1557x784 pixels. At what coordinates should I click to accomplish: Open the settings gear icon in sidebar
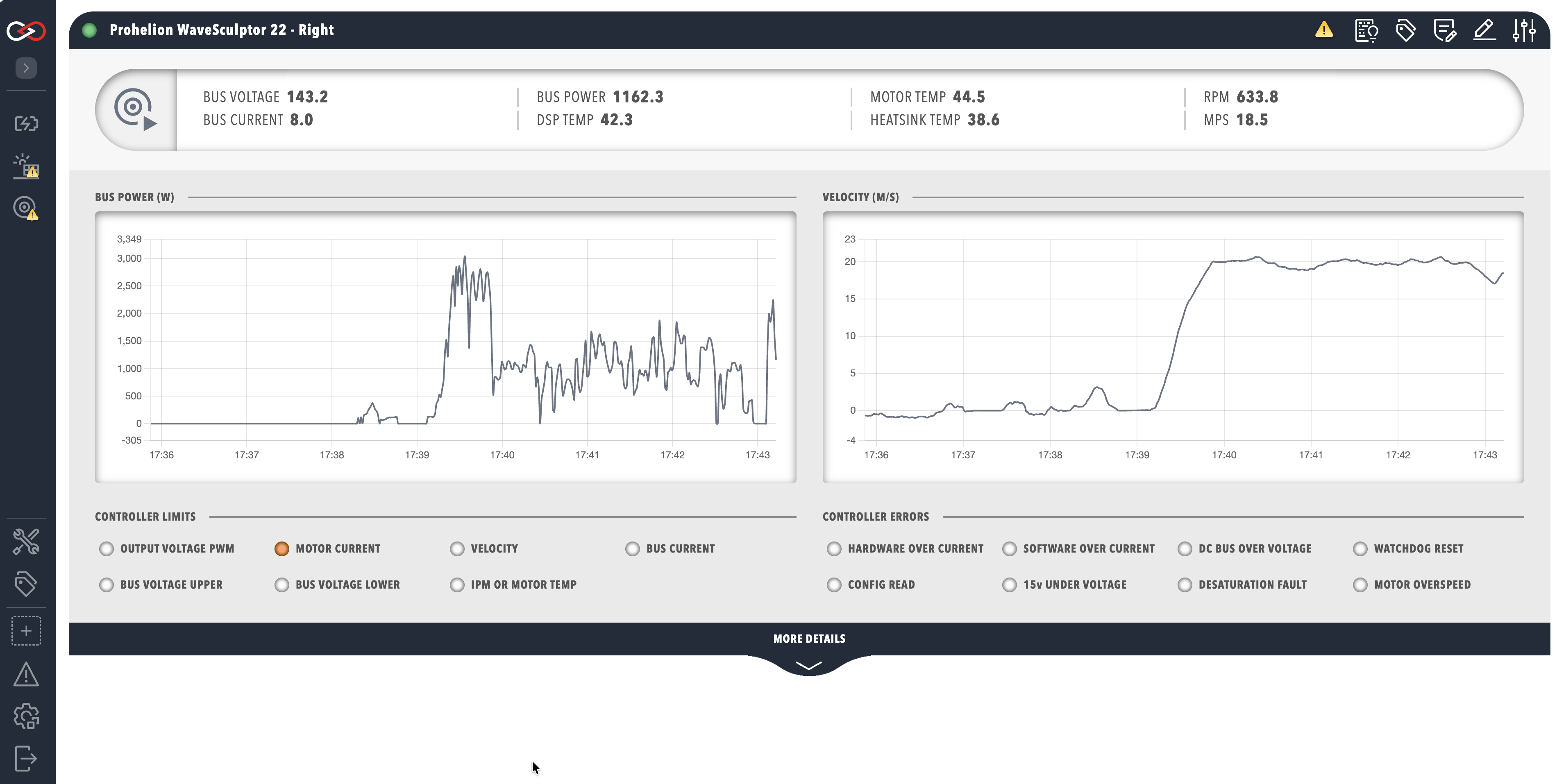pyautogui.click(x=26, y=716)
